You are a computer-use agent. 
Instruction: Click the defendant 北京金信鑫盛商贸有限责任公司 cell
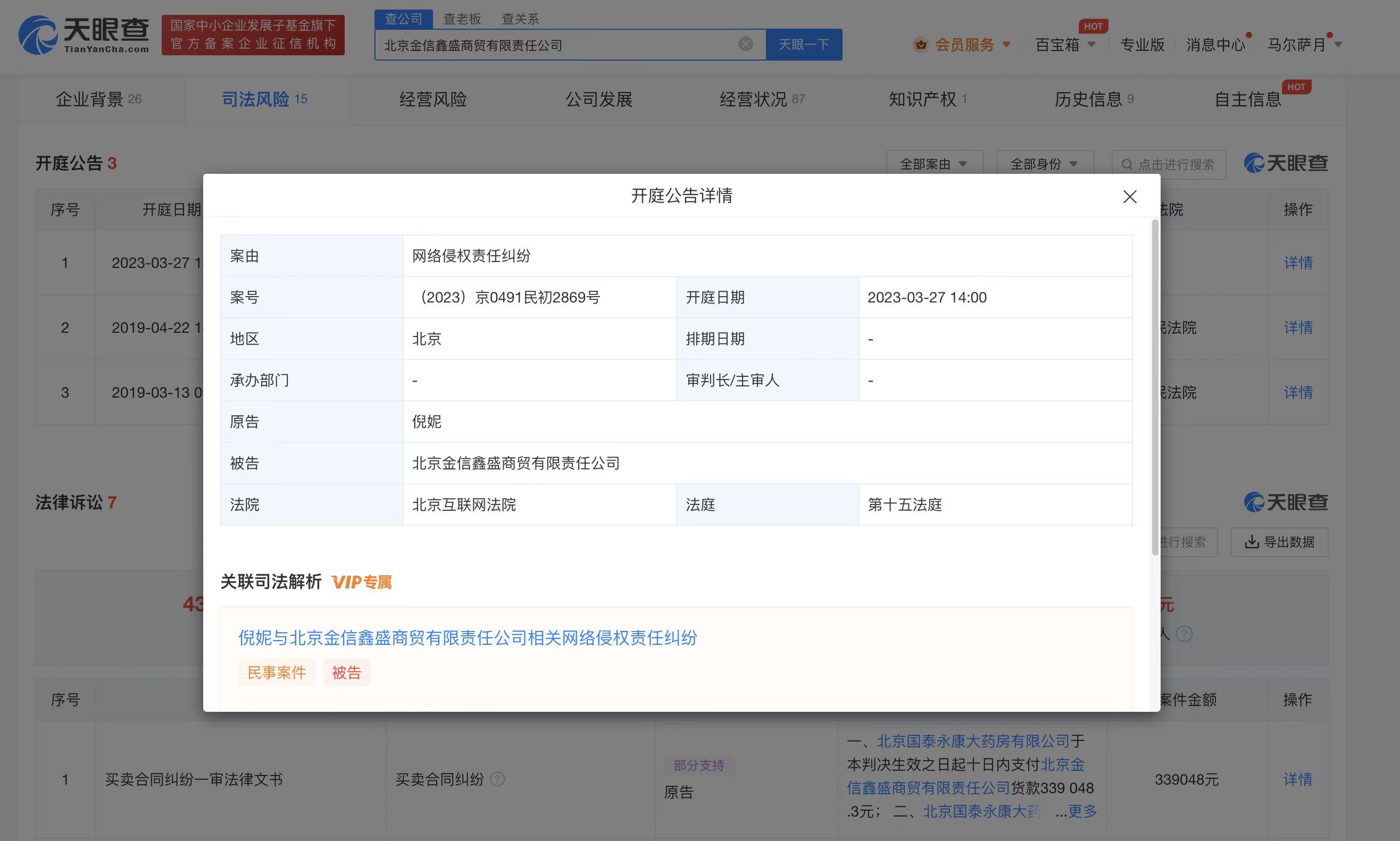(x=767, y=463)
